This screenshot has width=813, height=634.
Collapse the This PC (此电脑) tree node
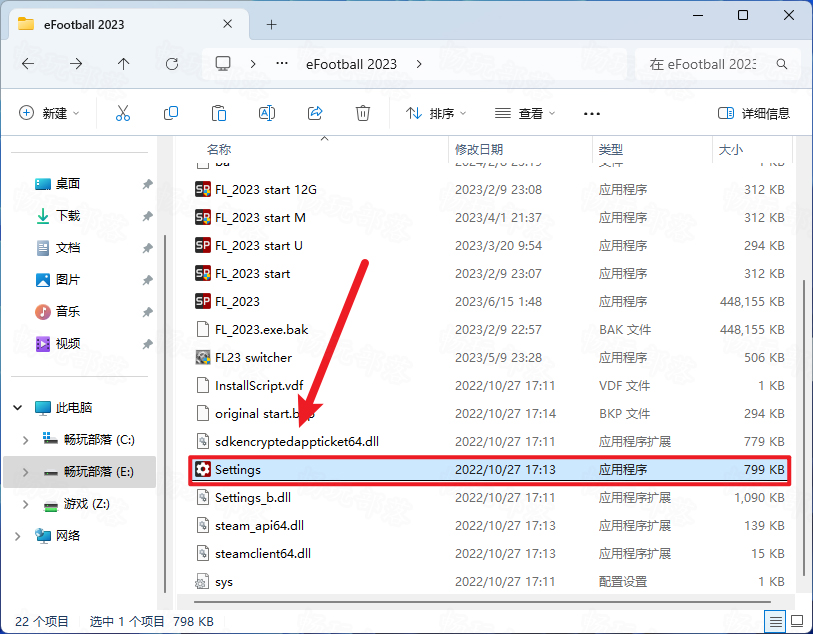pos(18,407)
